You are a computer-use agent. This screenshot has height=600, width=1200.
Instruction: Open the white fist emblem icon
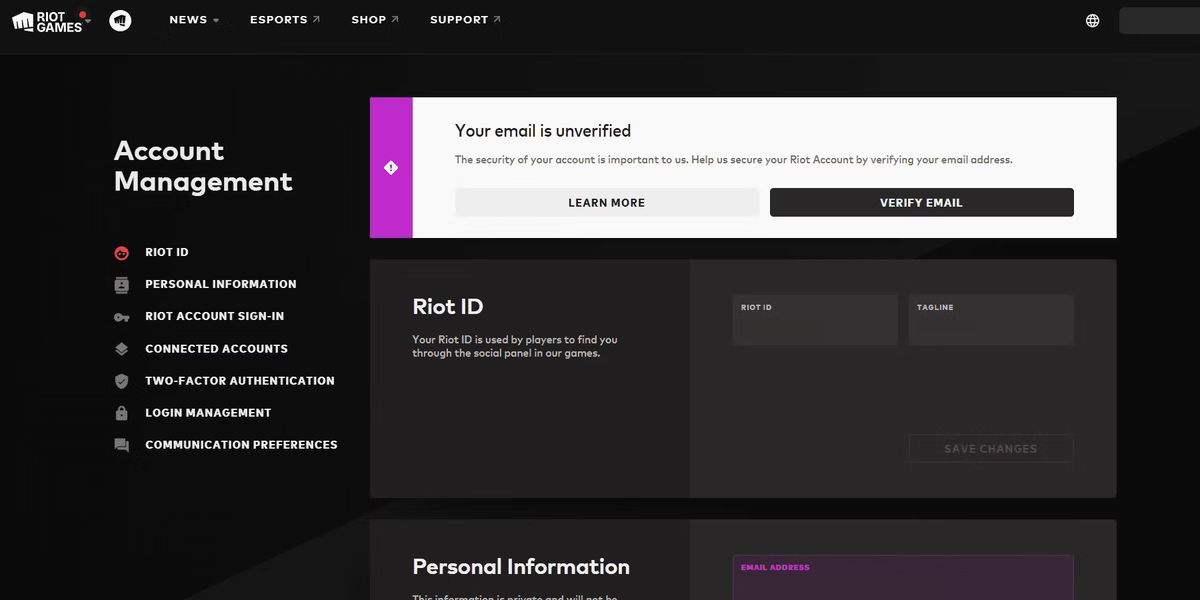pos(121,20)
